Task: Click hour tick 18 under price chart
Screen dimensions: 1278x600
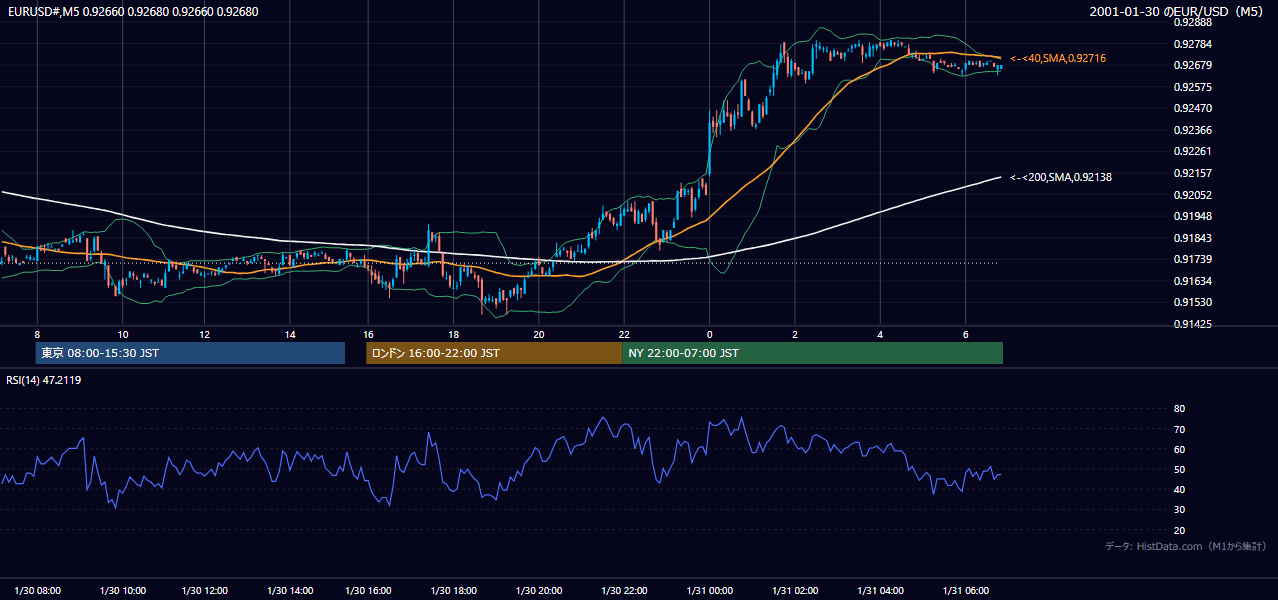Action: 453,334
